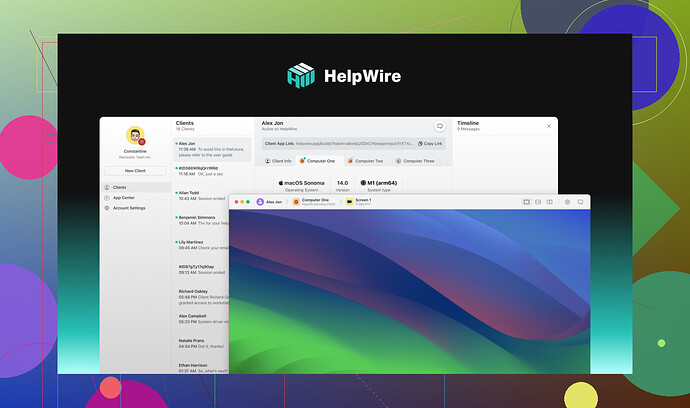690x408 pixels.
Task: Click Screen 1 breadcrumb in remote session window
Action: point(359,202)
